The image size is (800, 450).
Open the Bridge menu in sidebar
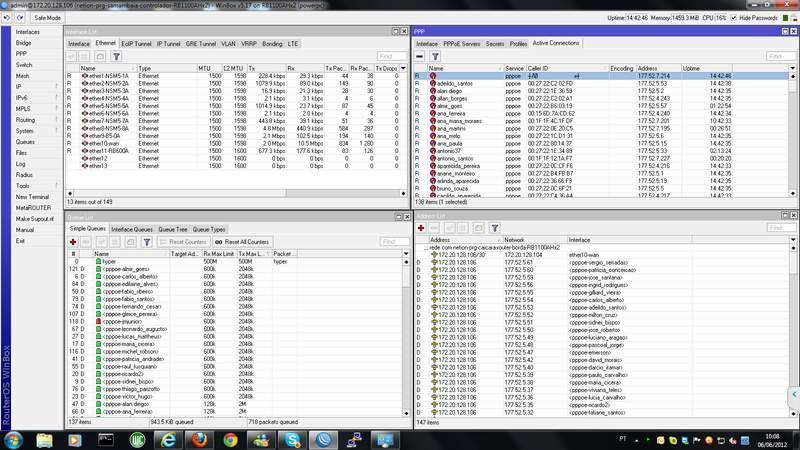tap(23, 43)
